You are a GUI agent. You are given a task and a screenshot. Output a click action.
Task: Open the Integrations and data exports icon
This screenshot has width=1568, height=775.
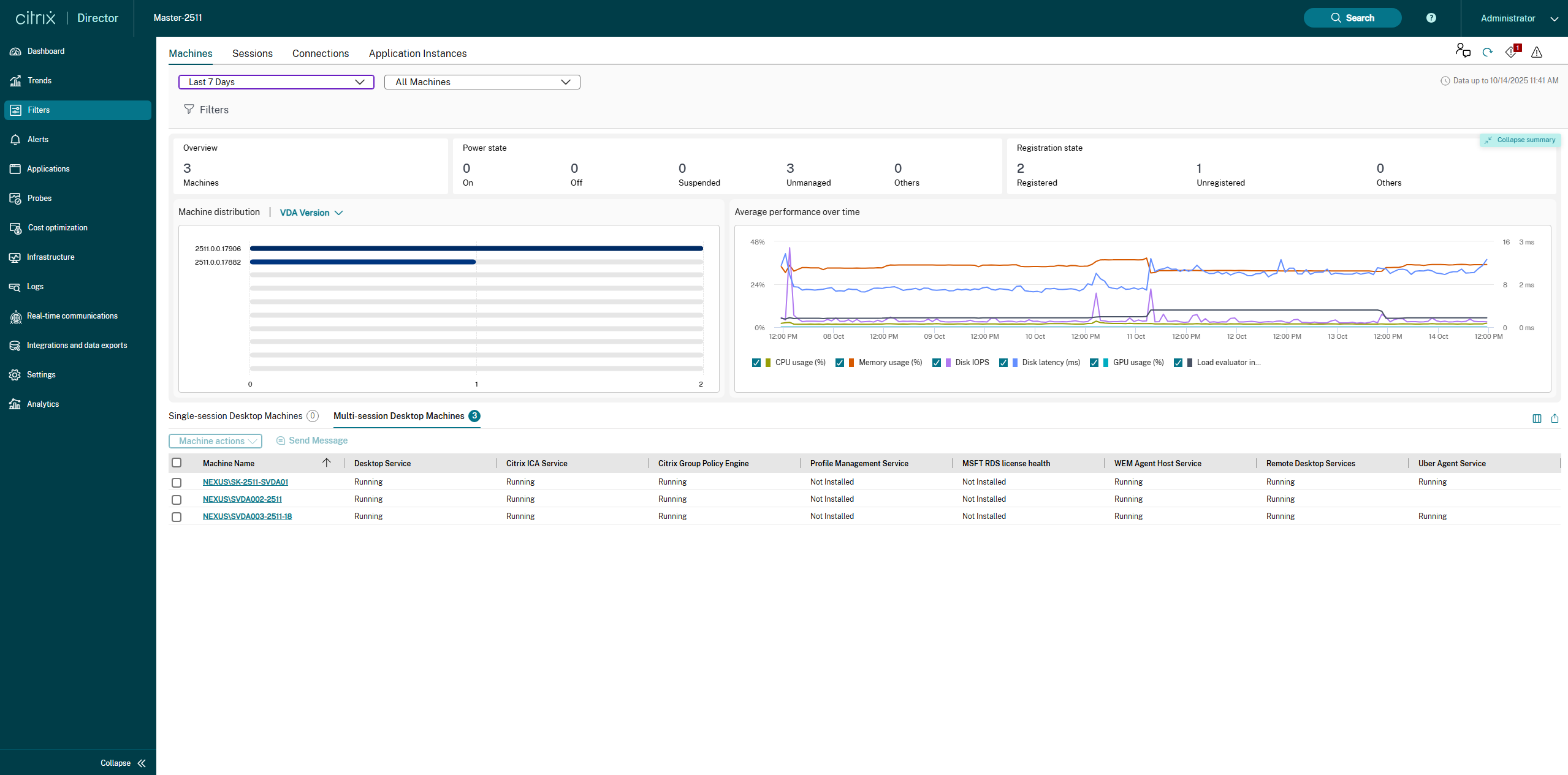(x=15, y=346)
